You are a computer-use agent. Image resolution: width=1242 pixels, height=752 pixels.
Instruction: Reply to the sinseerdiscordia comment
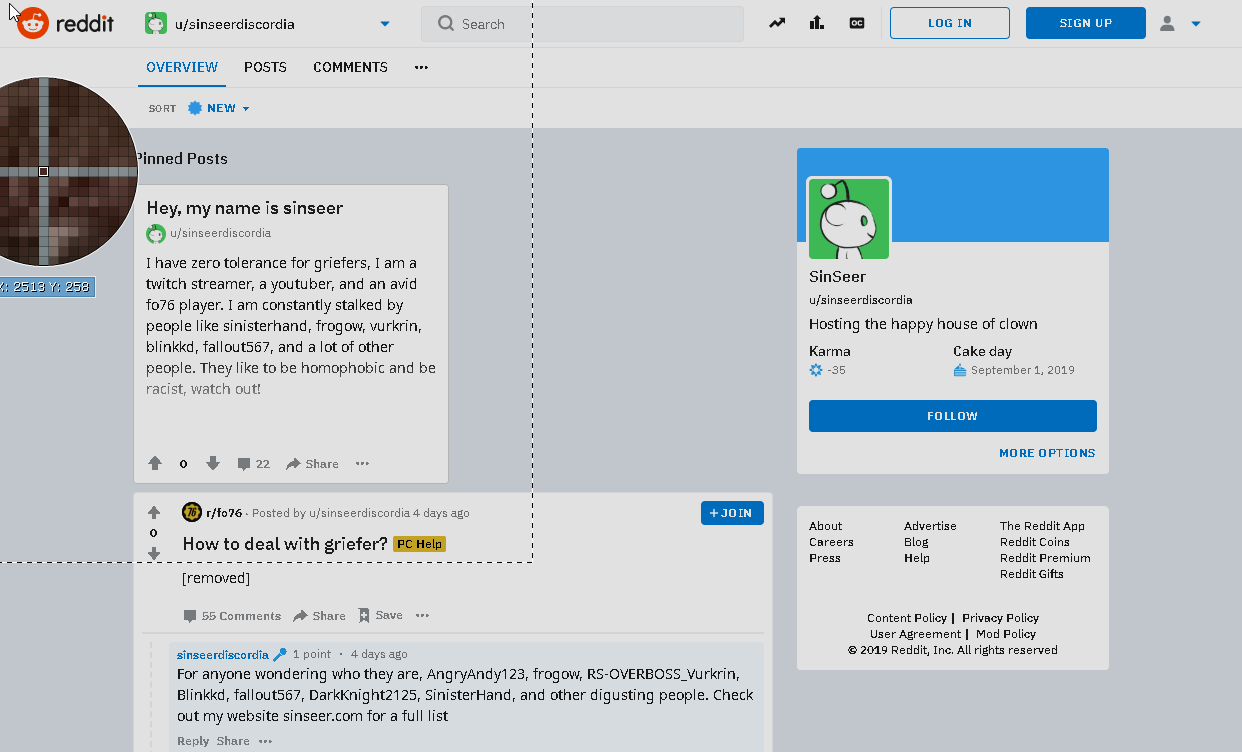[x=193, y=741]
